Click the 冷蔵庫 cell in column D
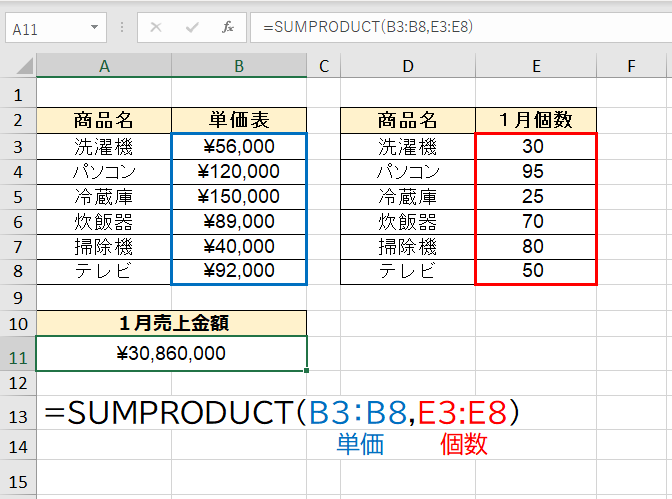Viewport: 672px width, 499px height. point(408,196)
